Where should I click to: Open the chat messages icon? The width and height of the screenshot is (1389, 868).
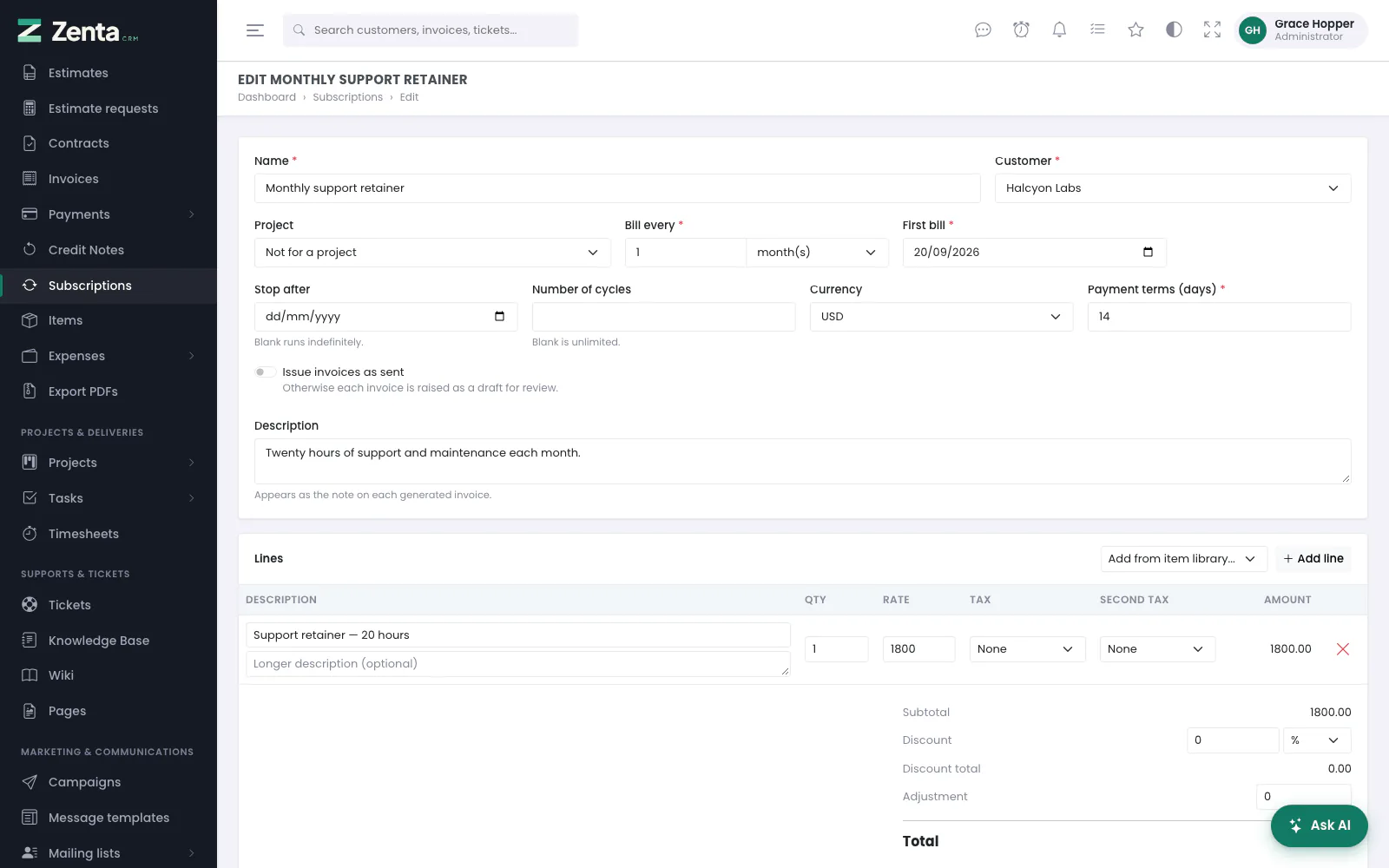click(983, 30)
